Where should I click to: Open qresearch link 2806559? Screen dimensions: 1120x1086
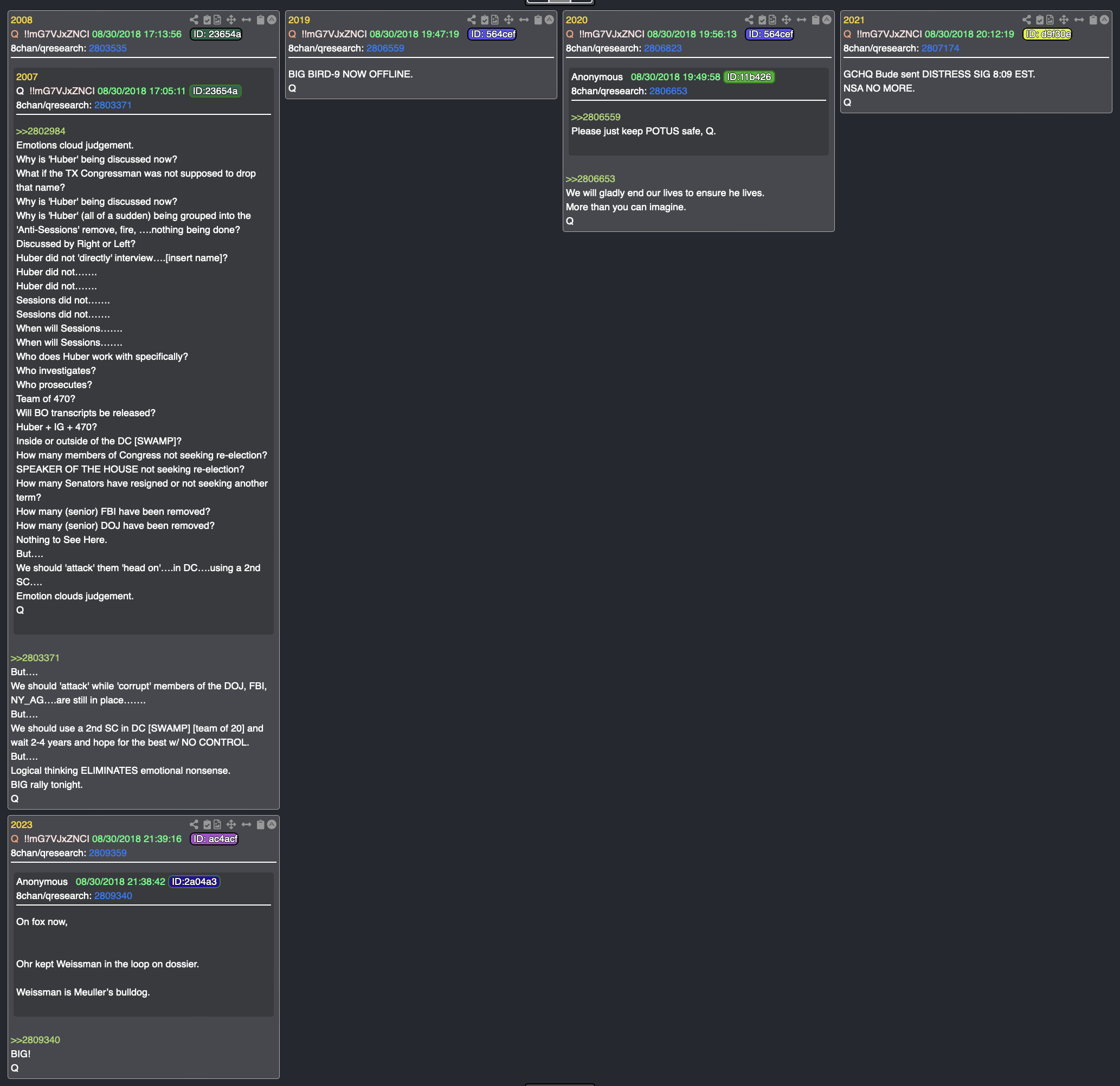click(x=385, y=48)
